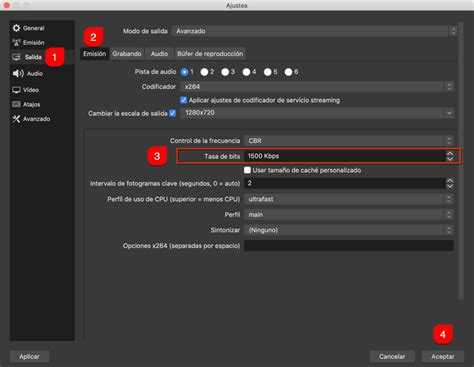The image size is (474, 367).
Task: Toggle 'Cambiar la escala de salida' checkbox
Action: pyautogui.click(x=172, y=113)
